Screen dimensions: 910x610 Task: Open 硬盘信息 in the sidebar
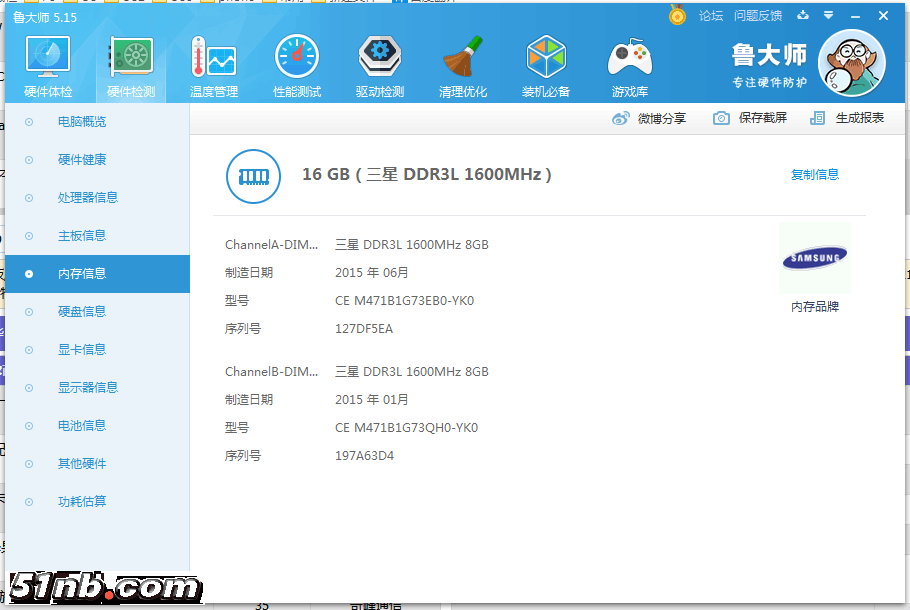pyautogui.click(x=82, y=312)
